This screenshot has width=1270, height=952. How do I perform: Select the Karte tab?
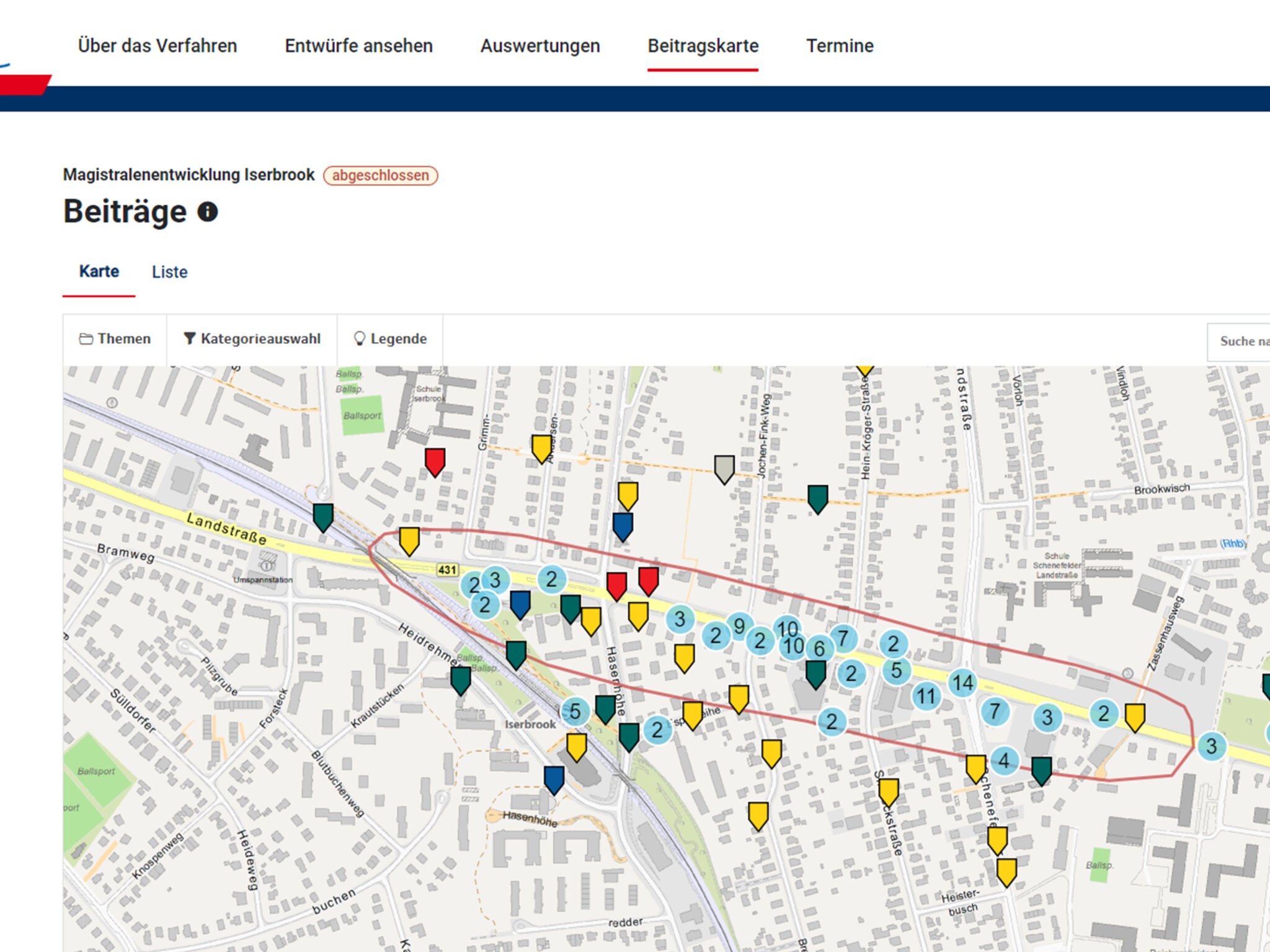(99, 271)
